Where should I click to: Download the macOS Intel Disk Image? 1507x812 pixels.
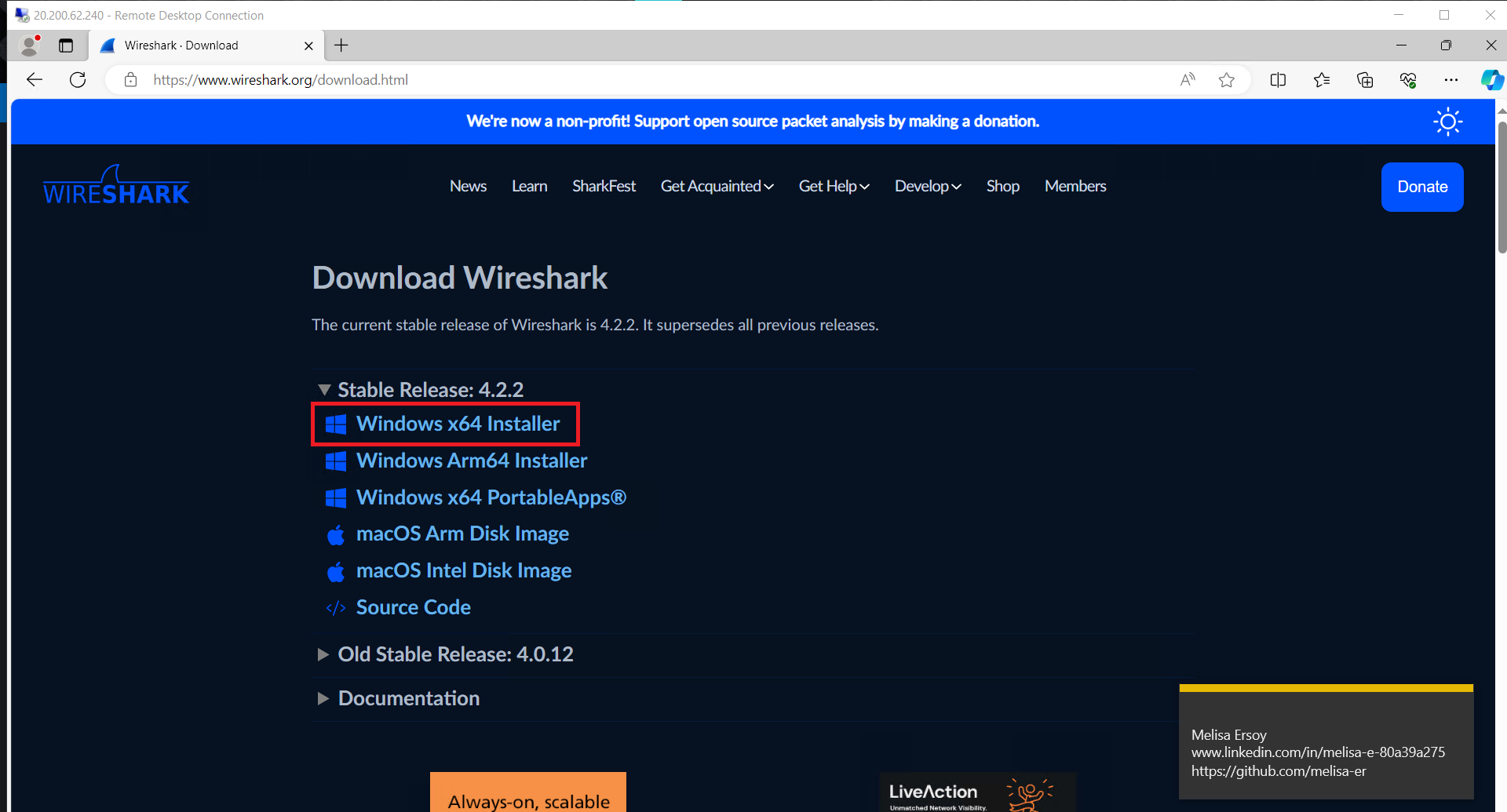pyautogui.click(x=464, y=570)
